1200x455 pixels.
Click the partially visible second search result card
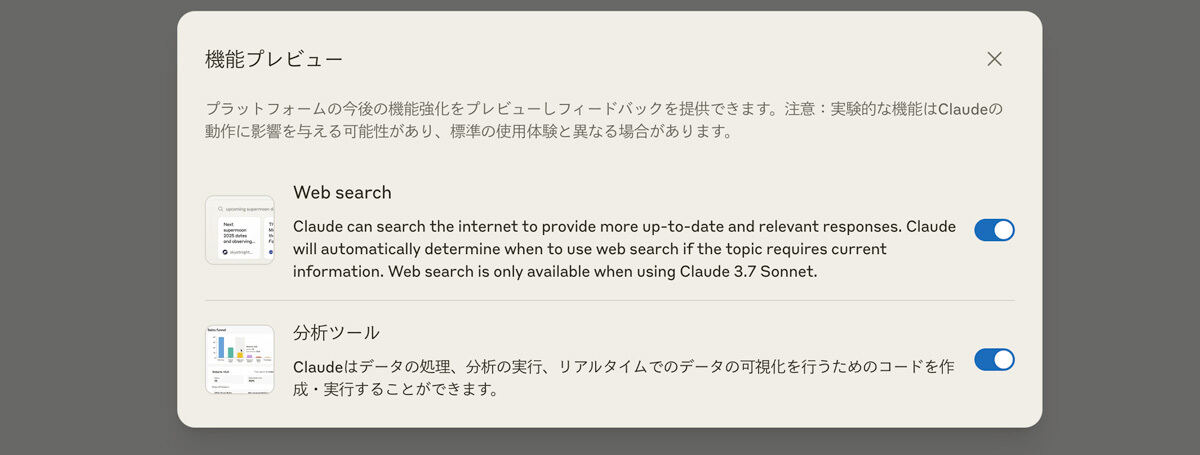[269, 238]
